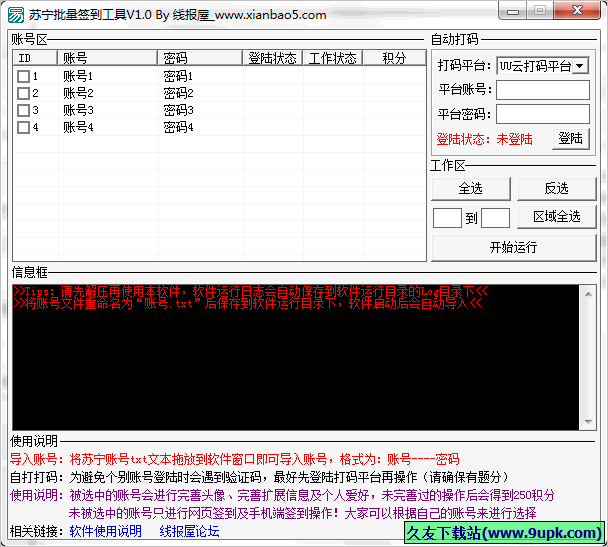Screen dimensions: 608x547
Task: Click the ID column header
Action: pos(35,58)
